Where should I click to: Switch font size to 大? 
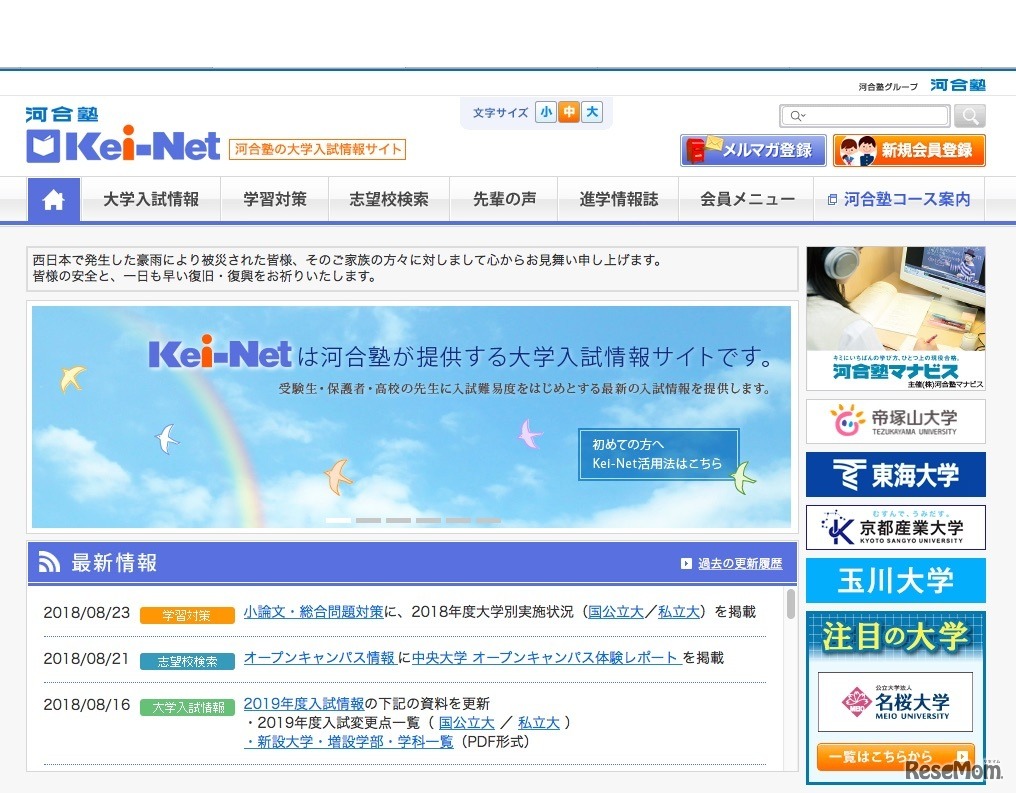591,113
